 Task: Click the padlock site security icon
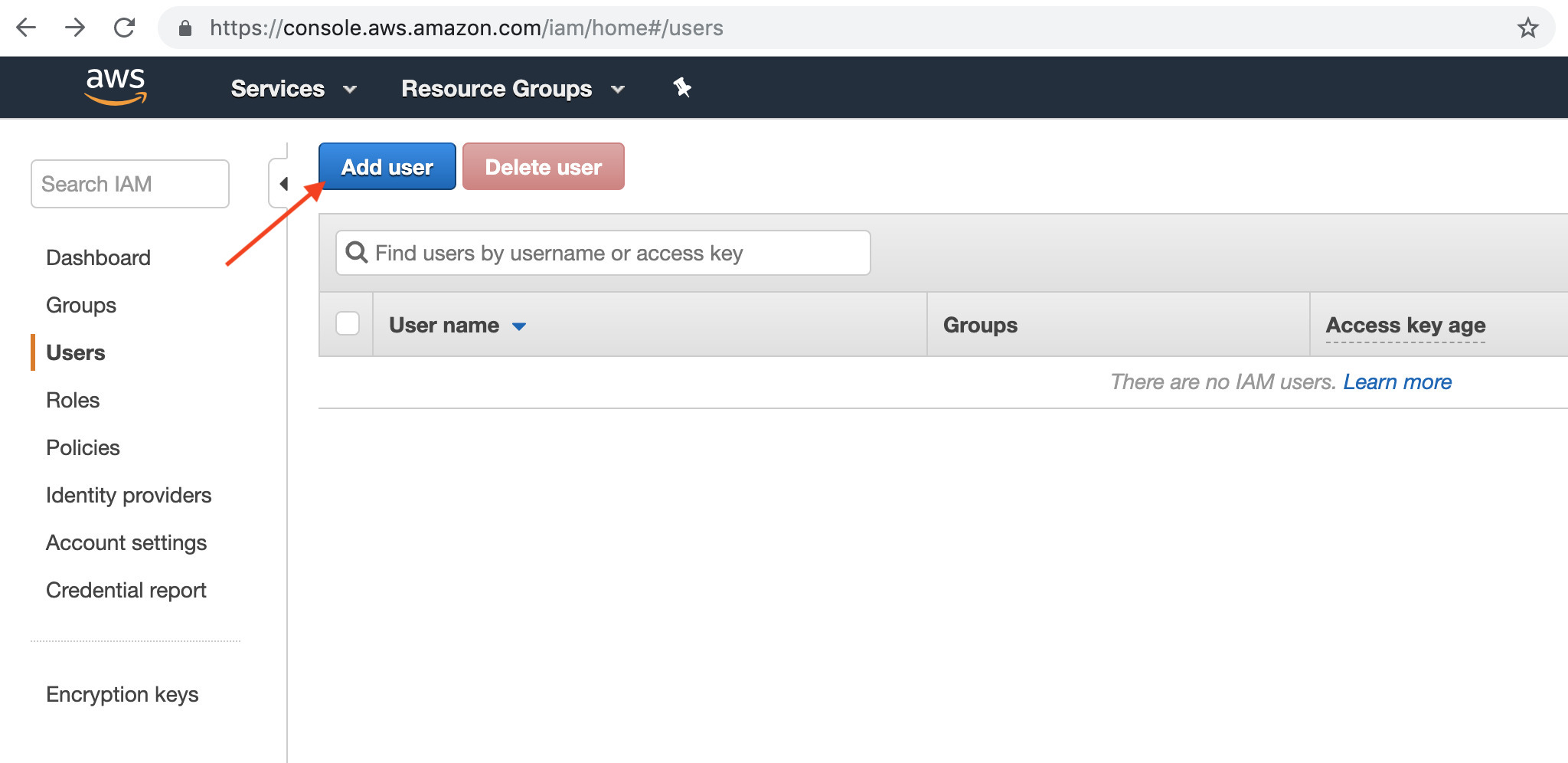[185, 28]
